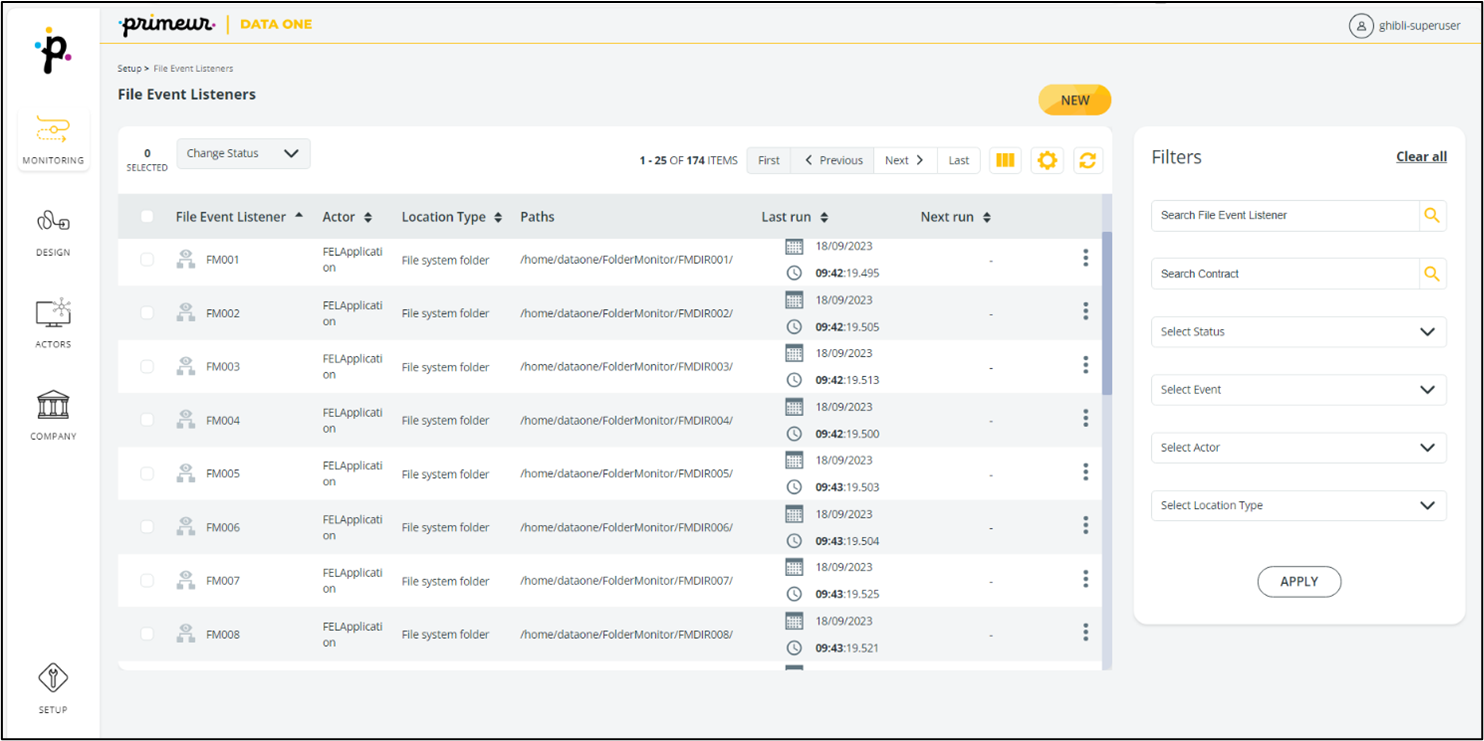Image resolution: width=1484 pixels, height=741 pixels.
Task: Open the three-dot menu for FM001
Action: 1085,258
